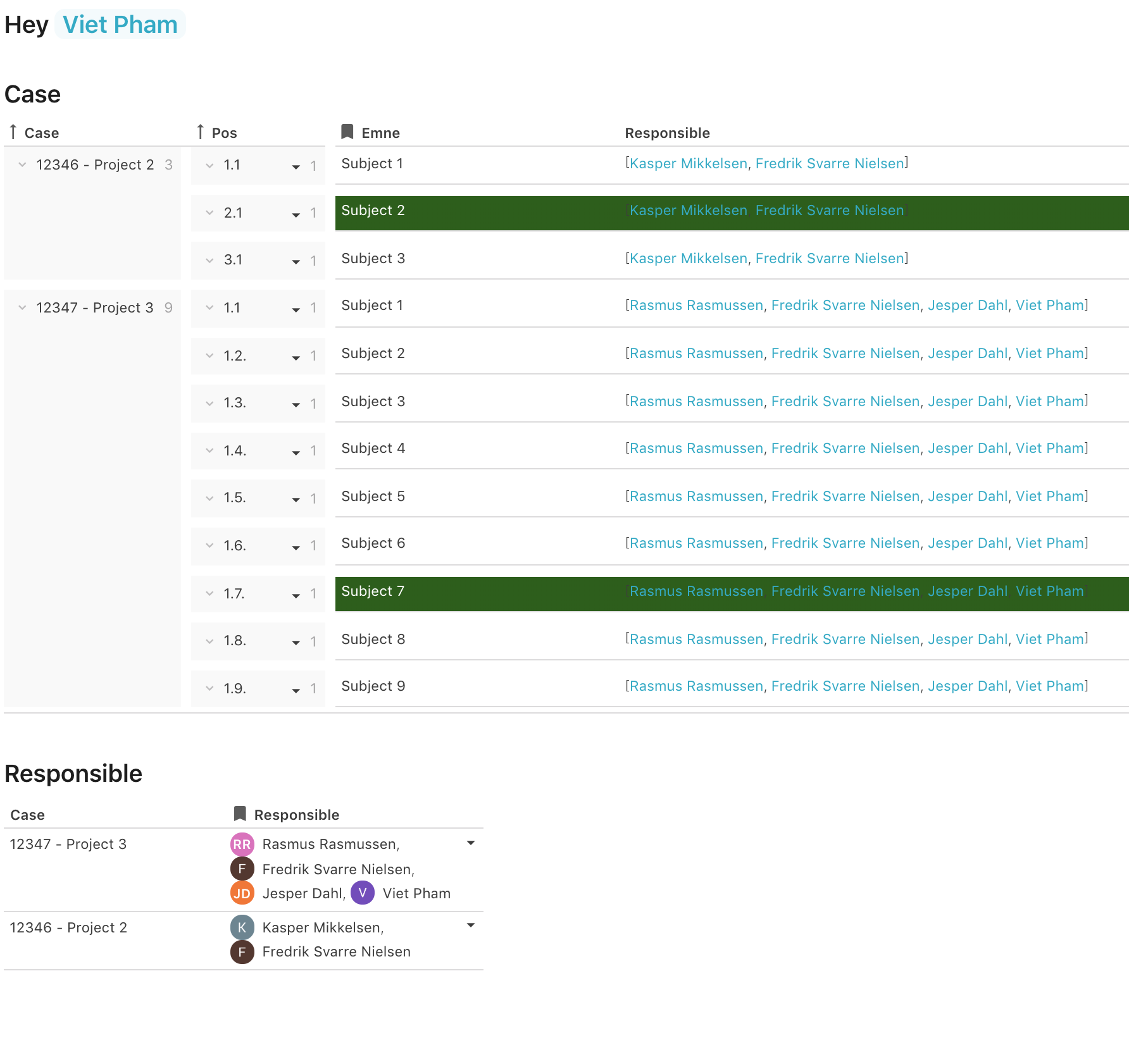Click the Responsible column header in Case table
This screenshot has width=1129, height=1064.
[x=667, y=133]
